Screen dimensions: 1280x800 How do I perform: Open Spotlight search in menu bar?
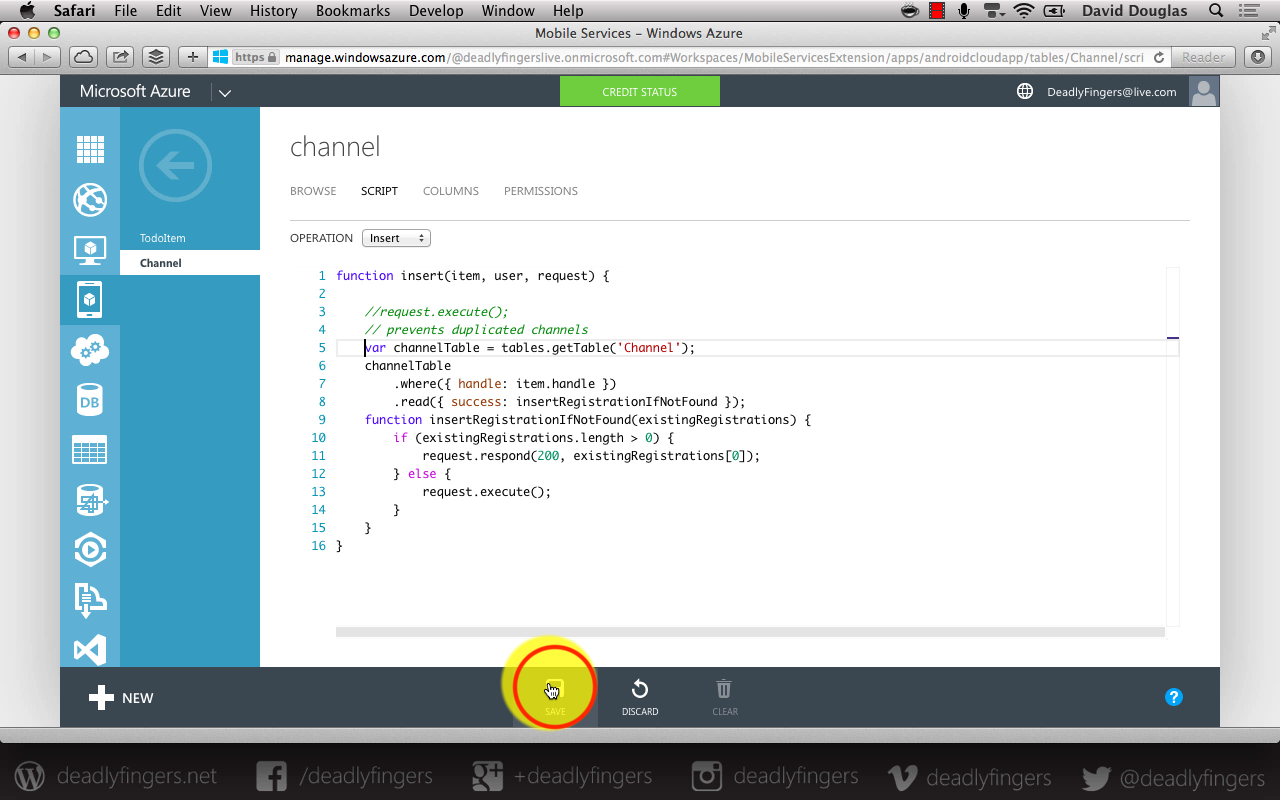(1216, 11)
